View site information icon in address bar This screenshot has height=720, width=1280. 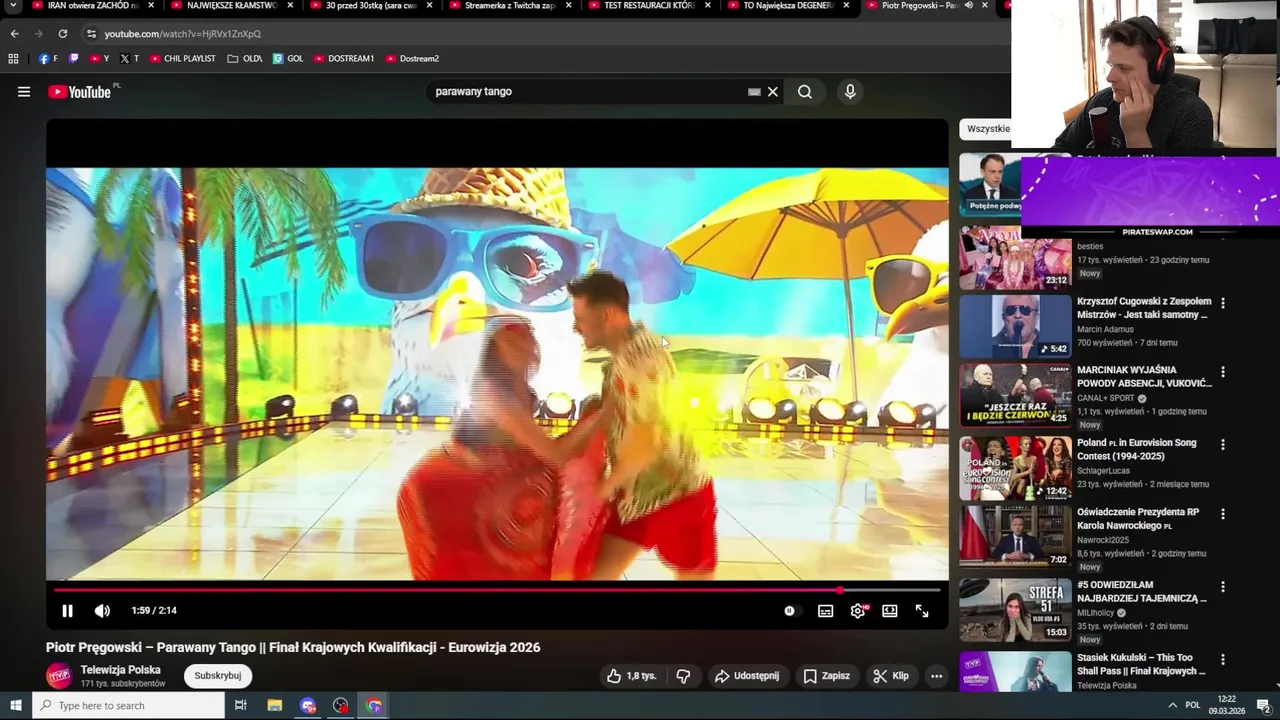click(91, 34)
